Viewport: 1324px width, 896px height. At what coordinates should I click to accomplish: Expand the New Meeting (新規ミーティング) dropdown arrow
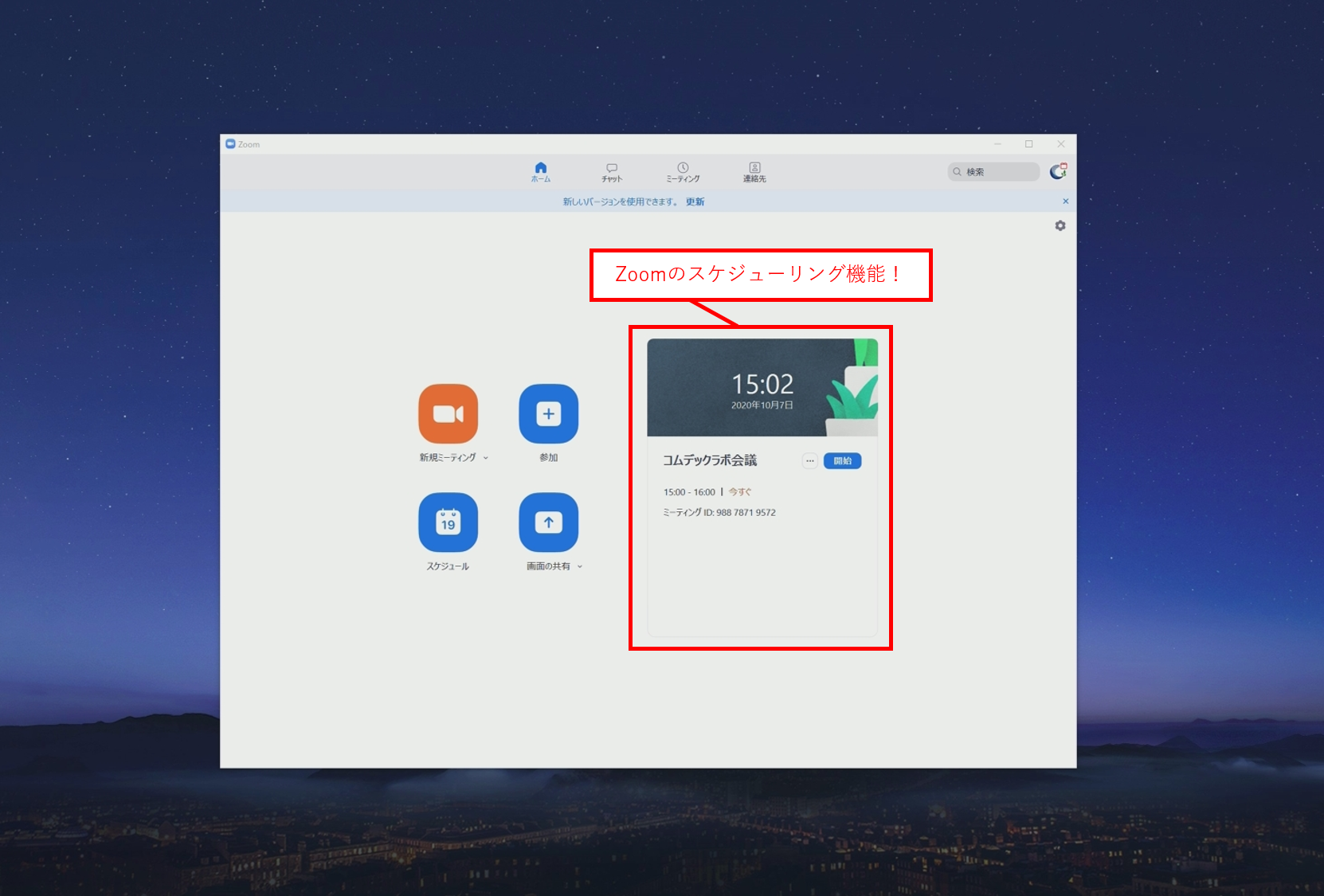486,458
